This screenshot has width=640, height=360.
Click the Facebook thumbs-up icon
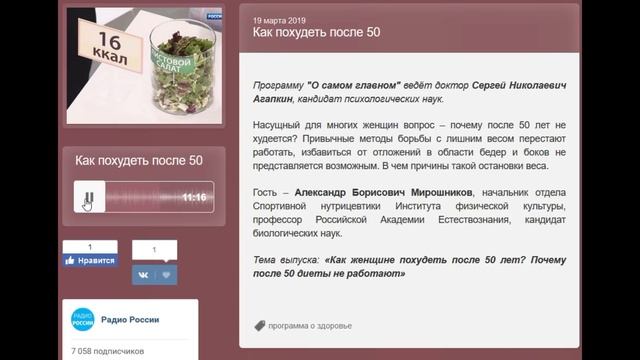70,260
